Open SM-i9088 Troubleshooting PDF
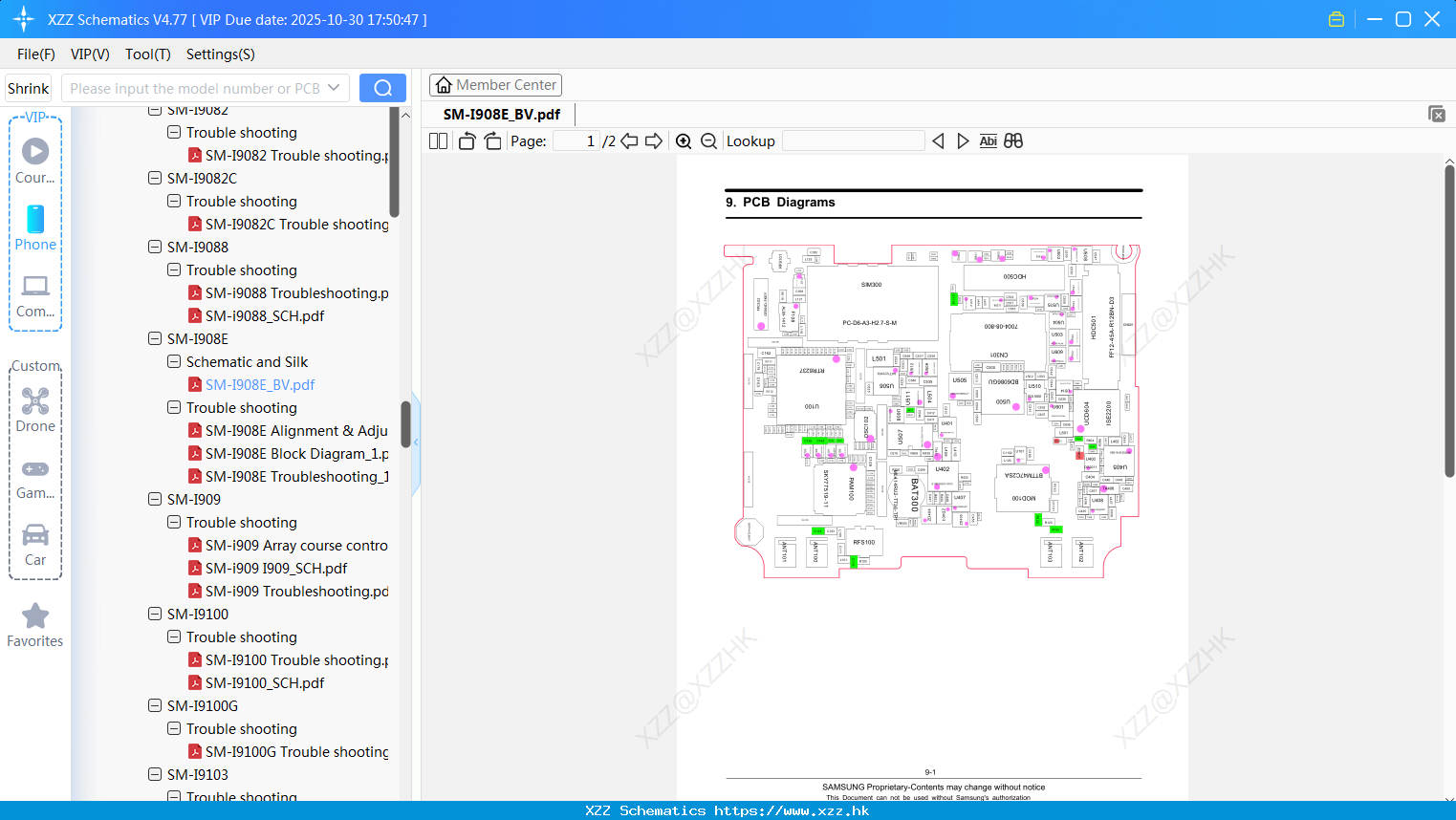1456x820 pixels. (x=289, y=293)
